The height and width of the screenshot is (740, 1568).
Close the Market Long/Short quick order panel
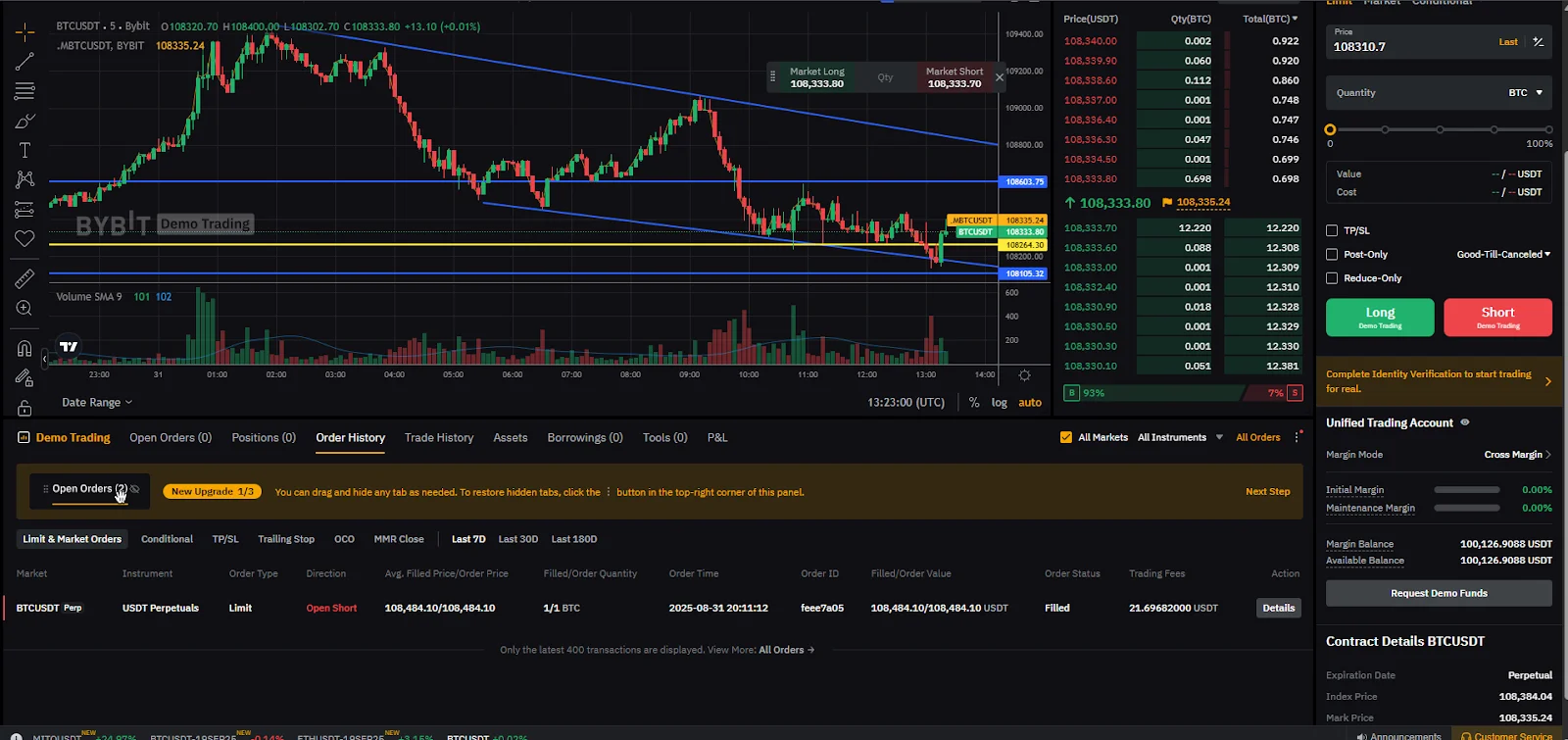1000,77
